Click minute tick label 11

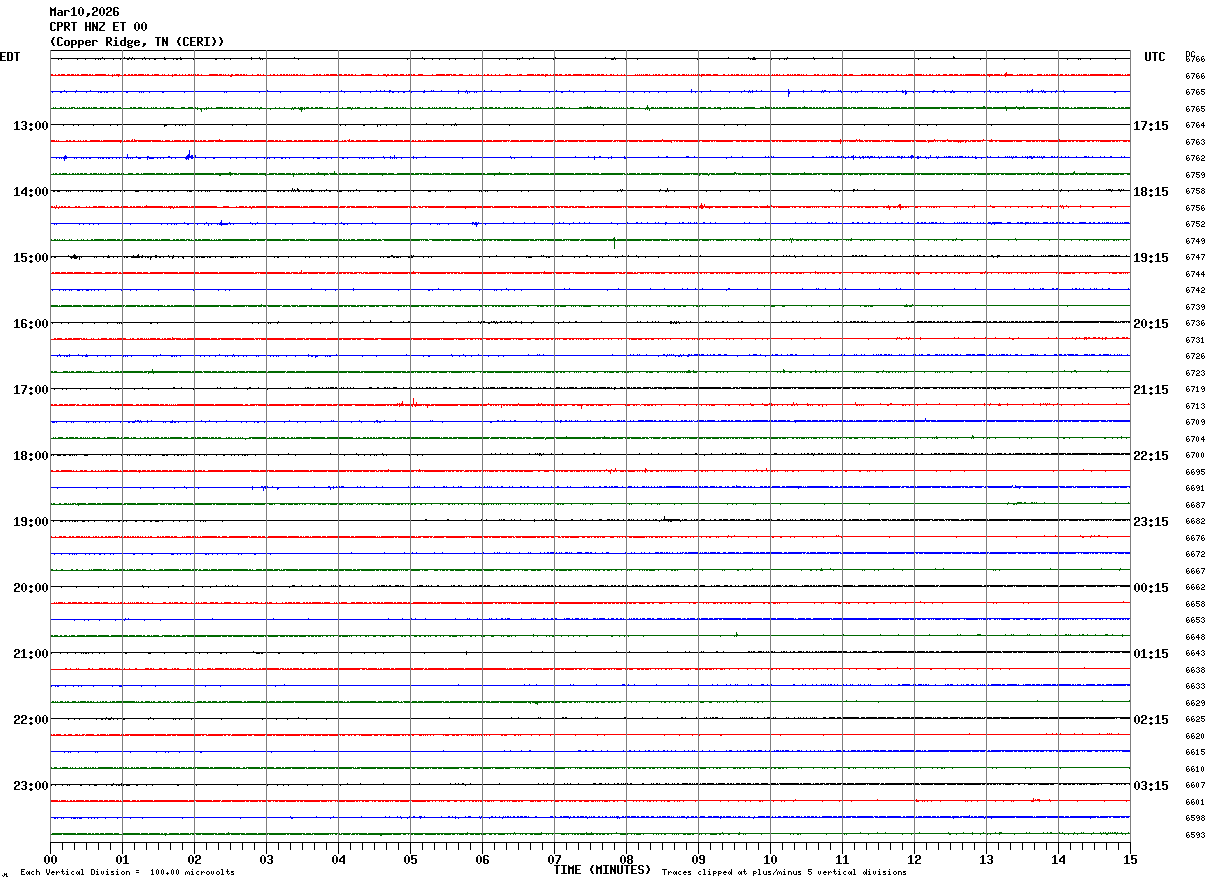coord(842,859)
